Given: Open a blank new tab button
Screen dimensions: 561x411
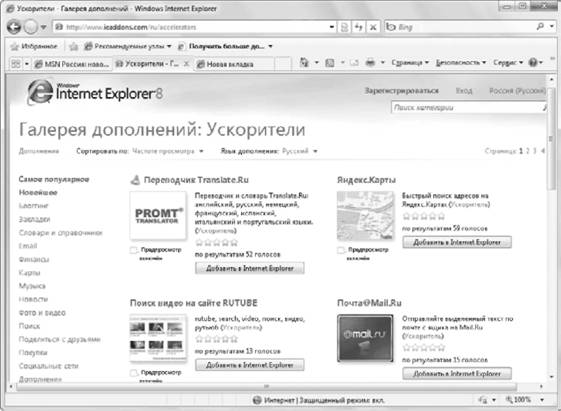Looking at the screenshot, I should click(283, 64).
